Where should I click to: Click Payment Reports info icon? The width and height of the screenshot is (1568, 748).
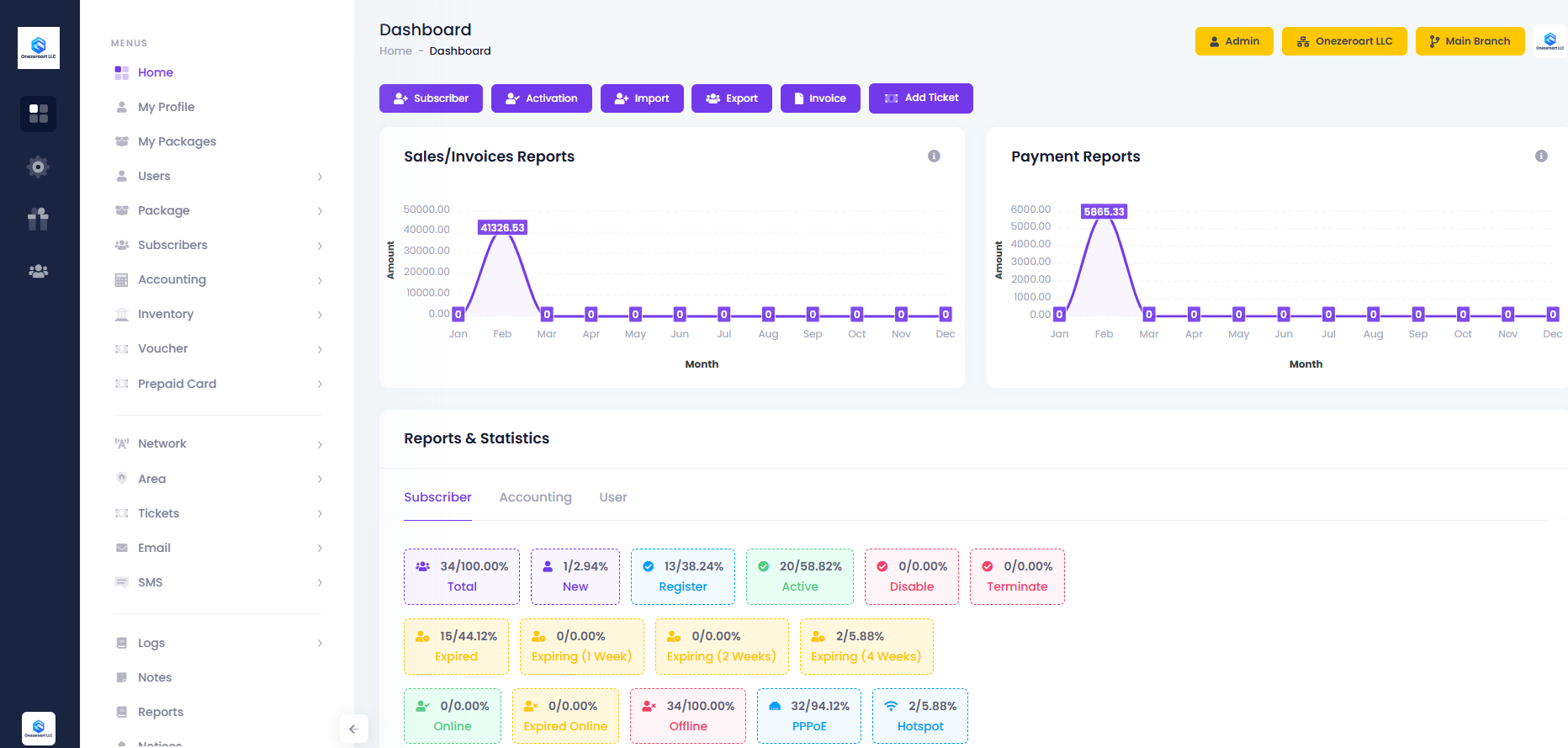(x=1541, y=156)
